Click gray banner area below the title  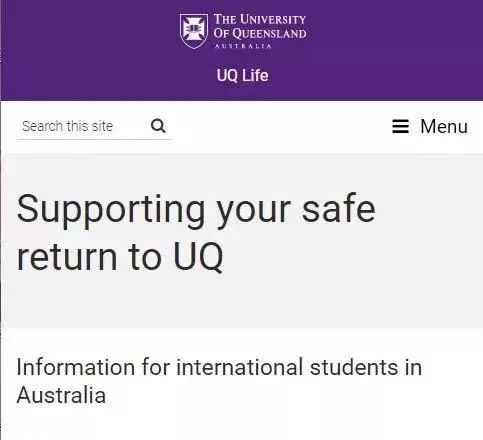point(241,302)
